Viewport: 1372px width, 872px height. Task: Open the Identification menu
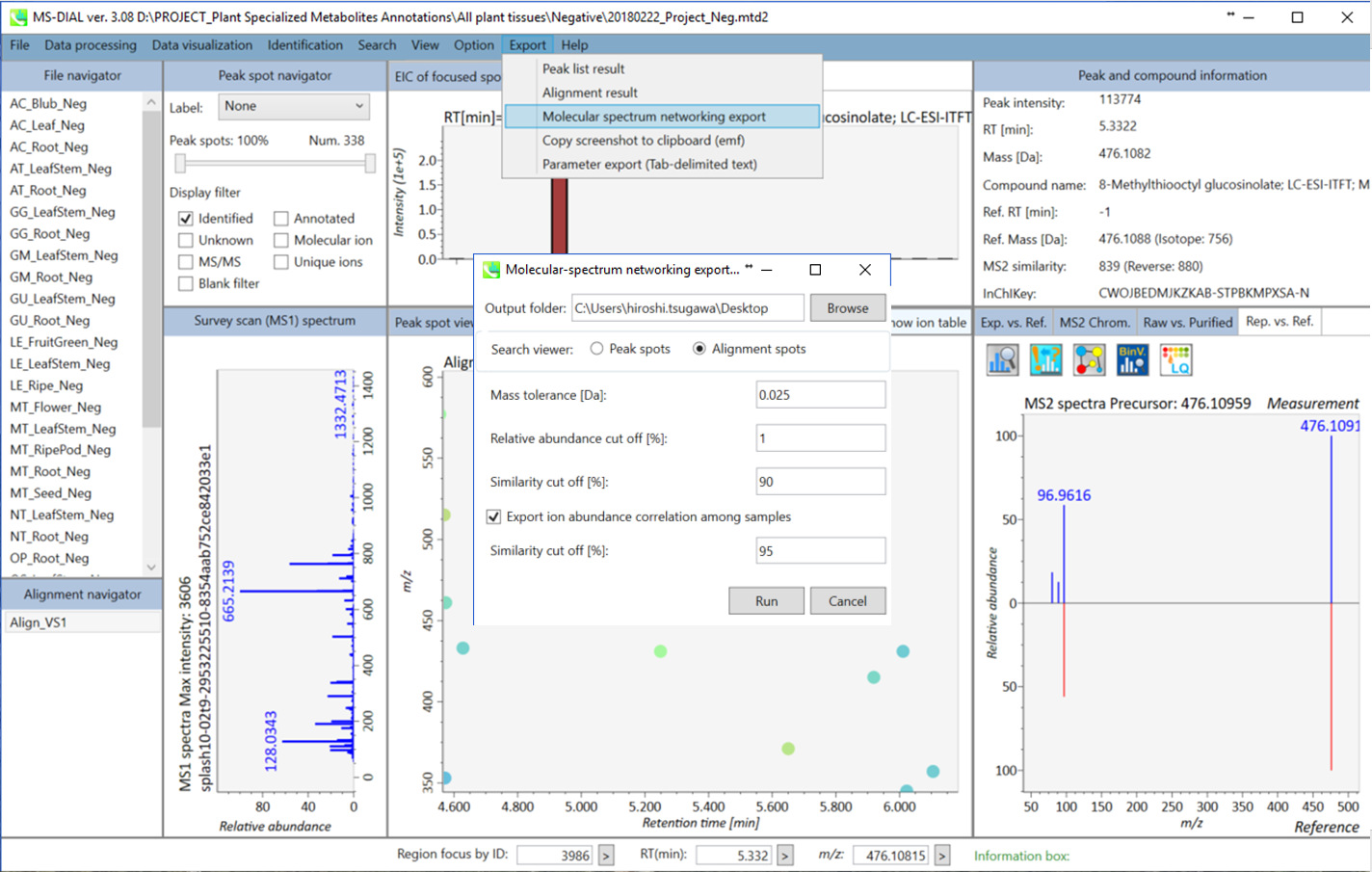(x=305, y=45)
